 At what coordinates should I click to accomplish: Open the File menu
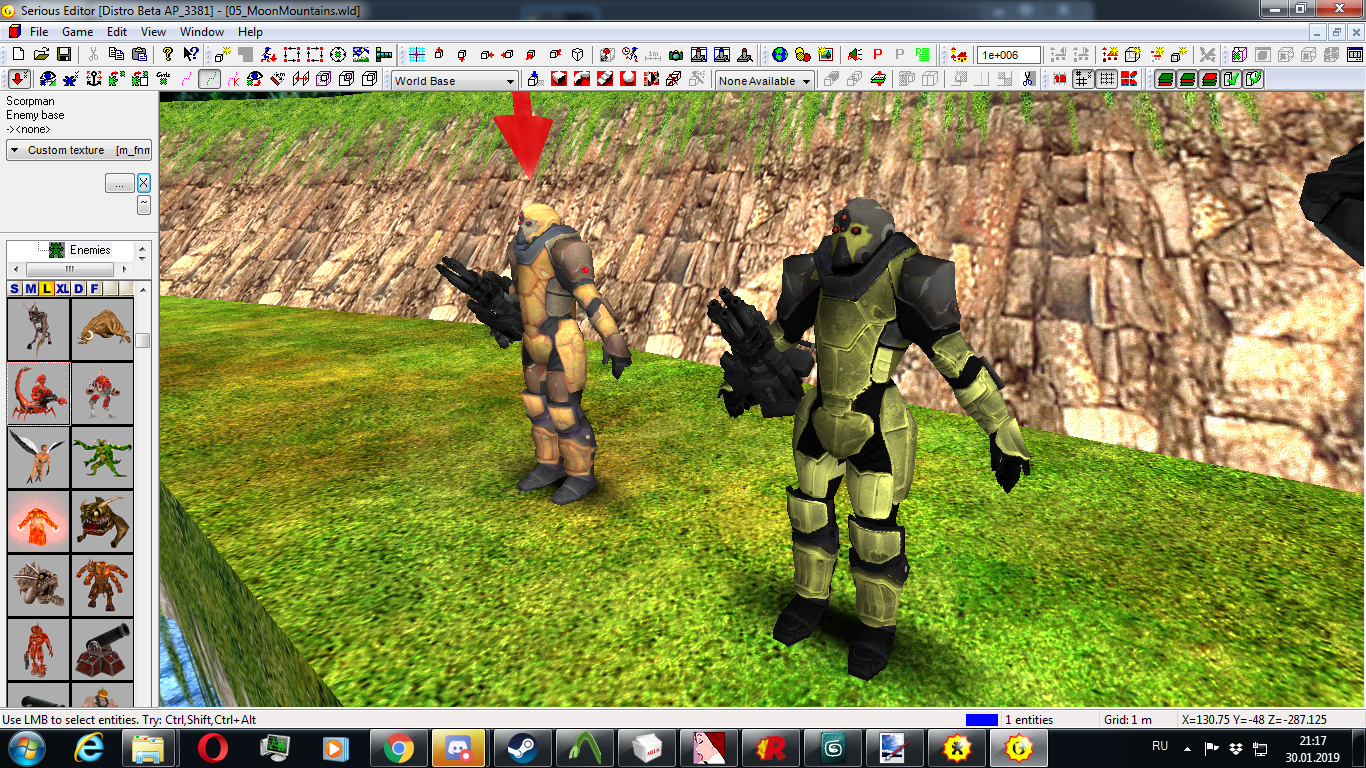click(39, 31)
